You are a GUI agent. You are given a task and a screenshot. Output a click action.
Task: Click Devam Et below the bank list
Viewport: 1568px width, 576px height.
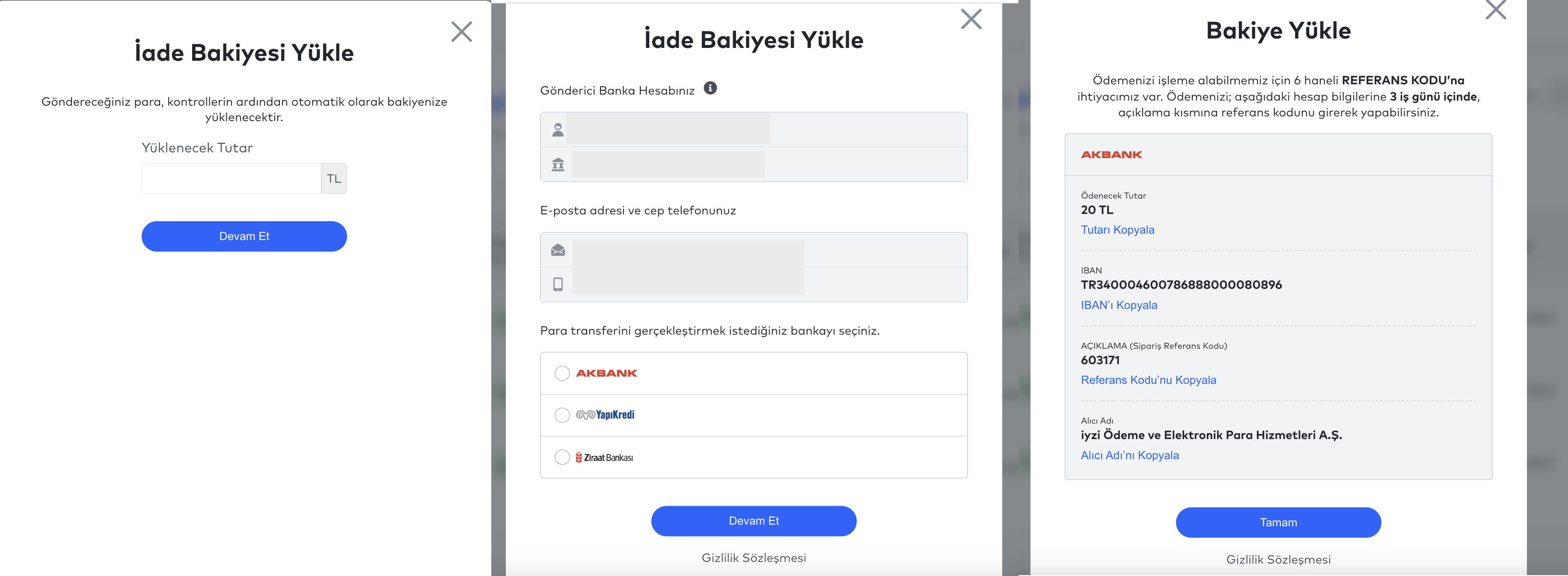754,521
